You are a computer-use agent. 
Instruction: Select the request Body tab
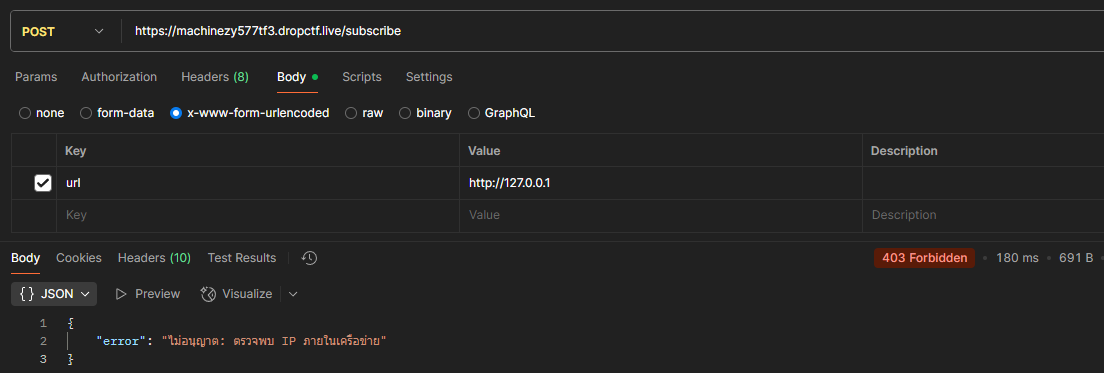pos(297,77)
